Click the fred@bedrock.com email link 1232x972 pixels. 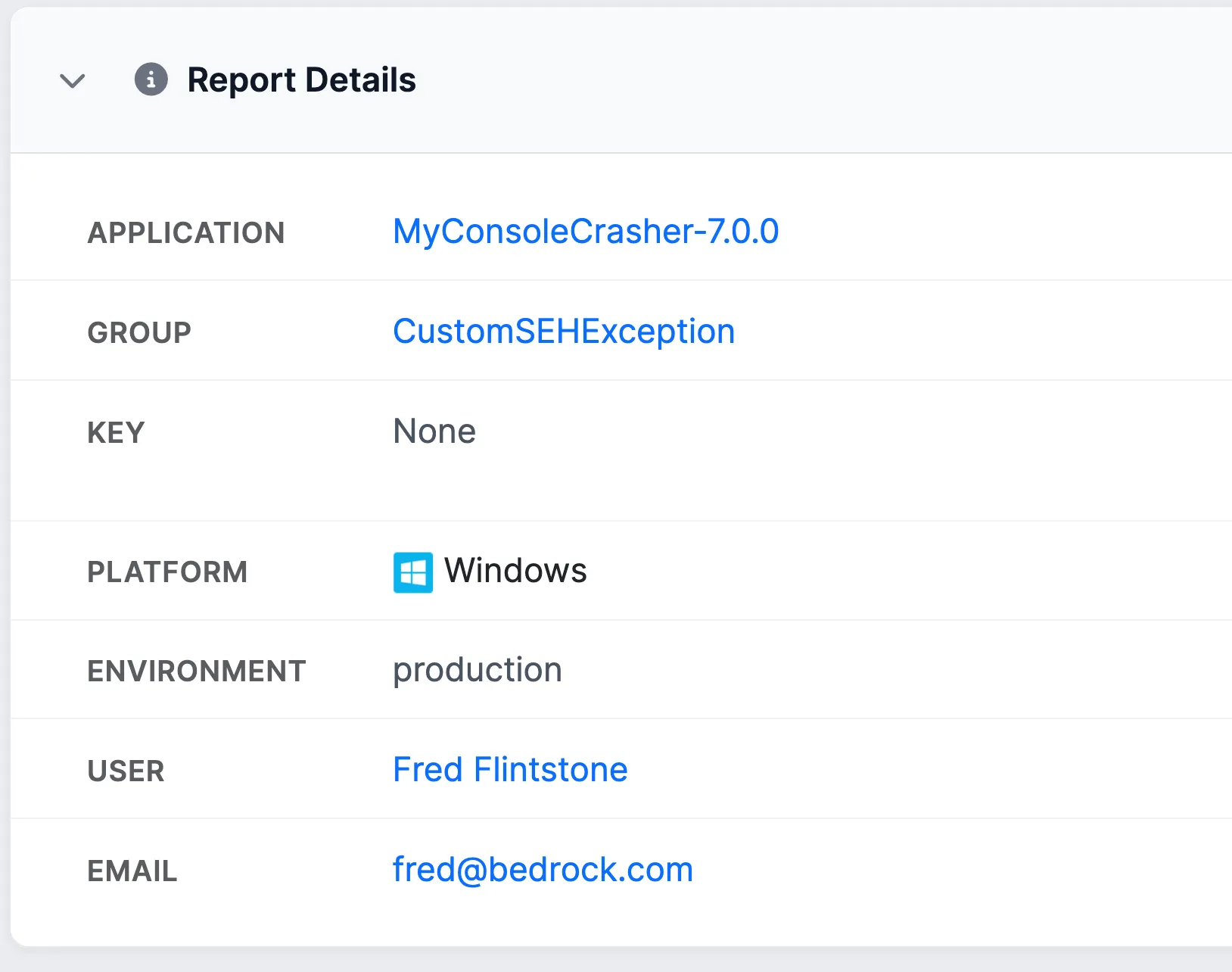[x=543, y=870]
